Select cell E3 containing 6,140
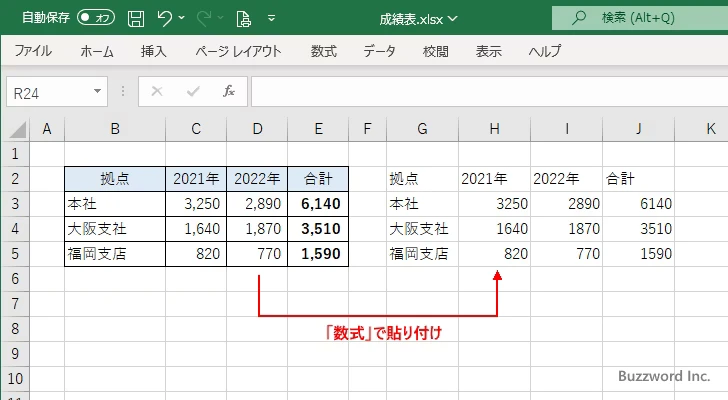 (x=318, y=204)
